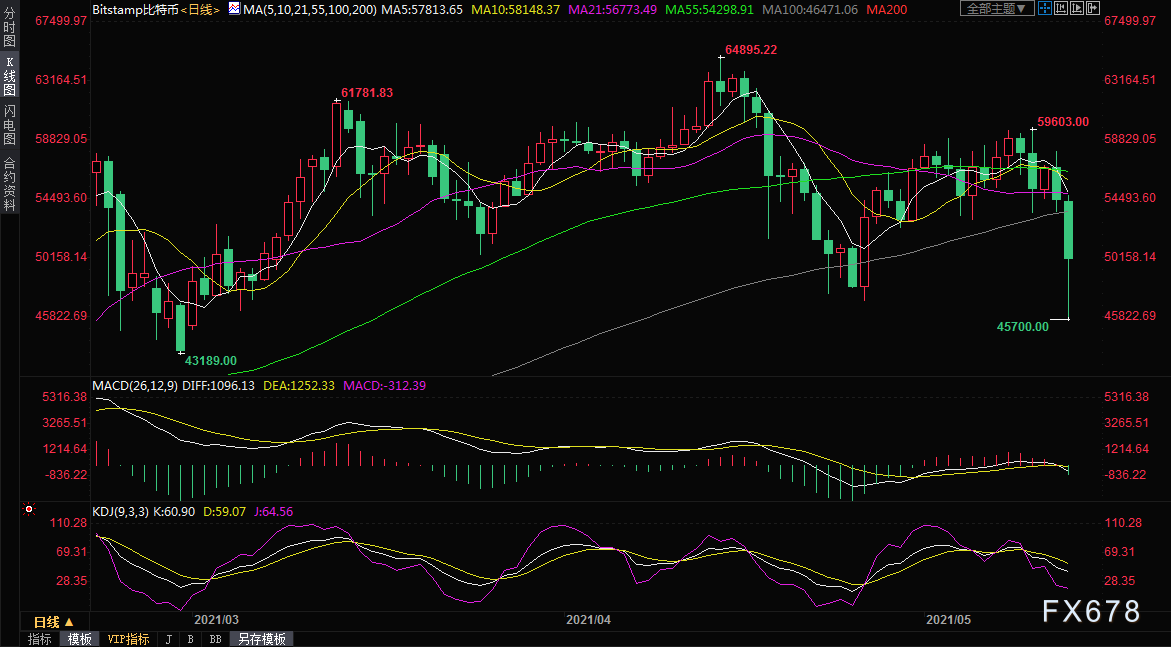Screen dimensions: 1171x647
Task: Click right axis KDJ value 28.35
Action: (1119, 581)
